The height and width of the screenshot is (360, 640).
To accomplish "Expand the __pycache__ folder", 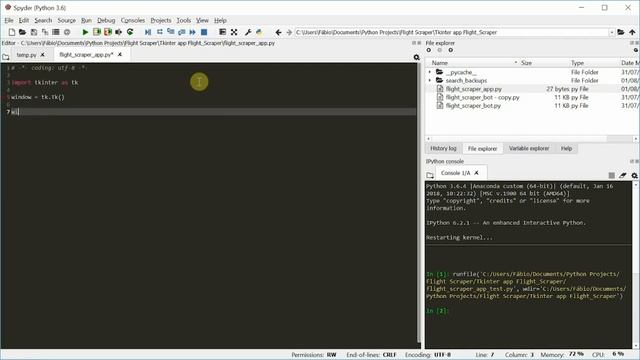I will coord(429,72).
